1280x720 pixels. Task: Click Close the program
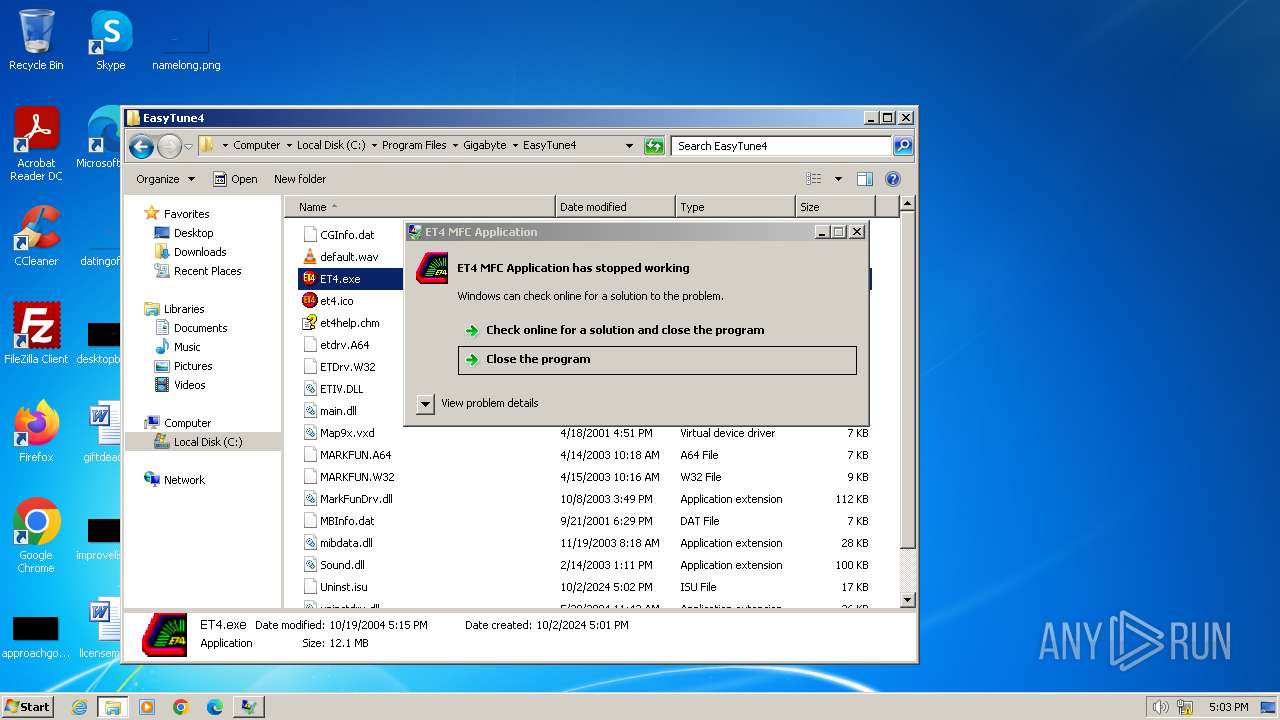pos(657,360)
